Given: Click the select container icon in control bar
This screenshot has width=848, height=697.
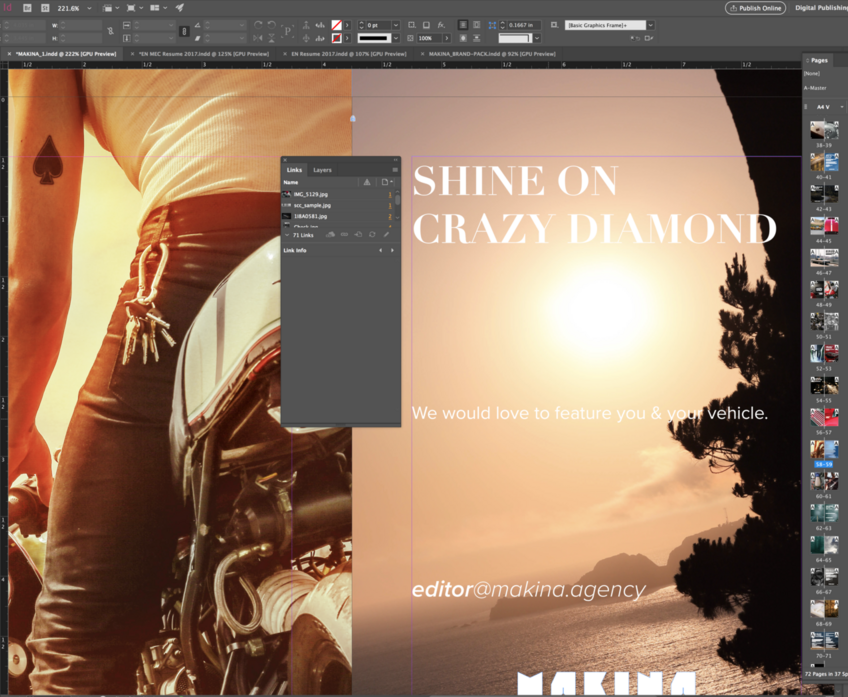Looking at the screenshot, I should (x=306, y=25).
